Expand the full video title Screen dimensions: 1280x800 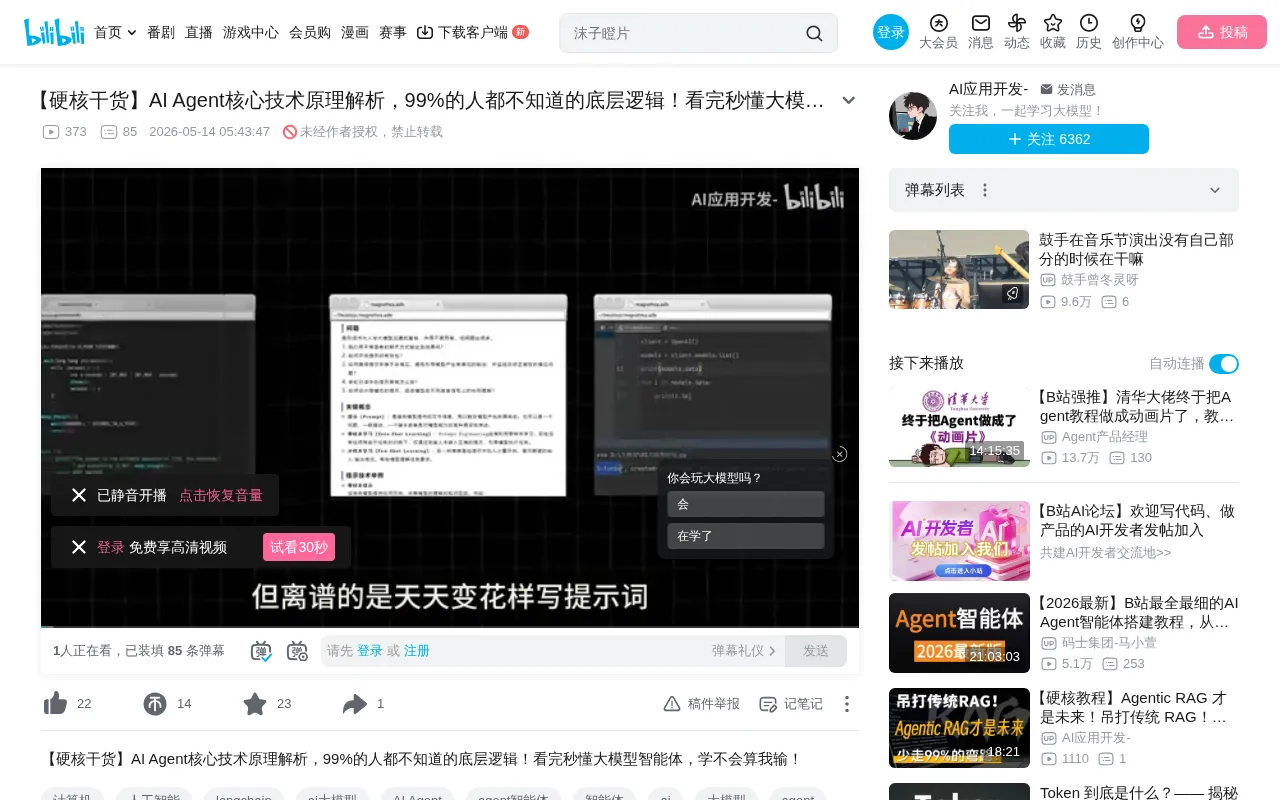tap(849, 100)
